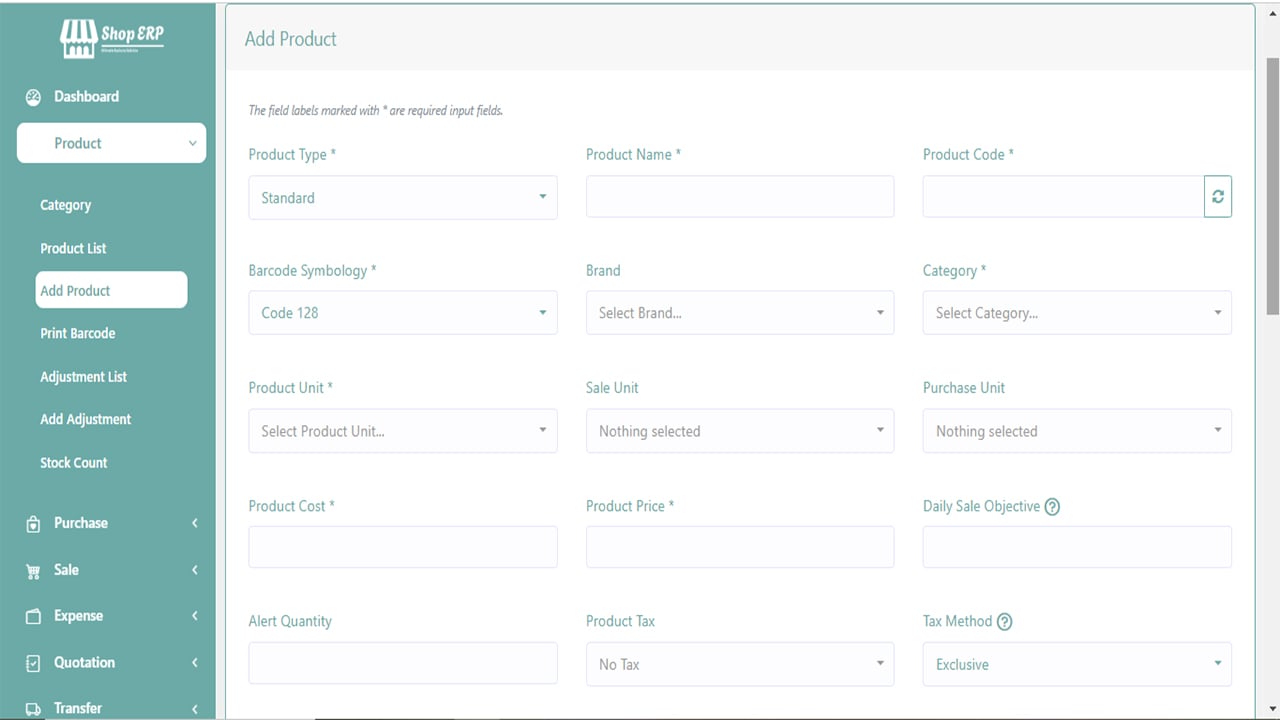1280x720 pixels.
Task: Open the Select Brand dropdown
Action: [739, 313]
